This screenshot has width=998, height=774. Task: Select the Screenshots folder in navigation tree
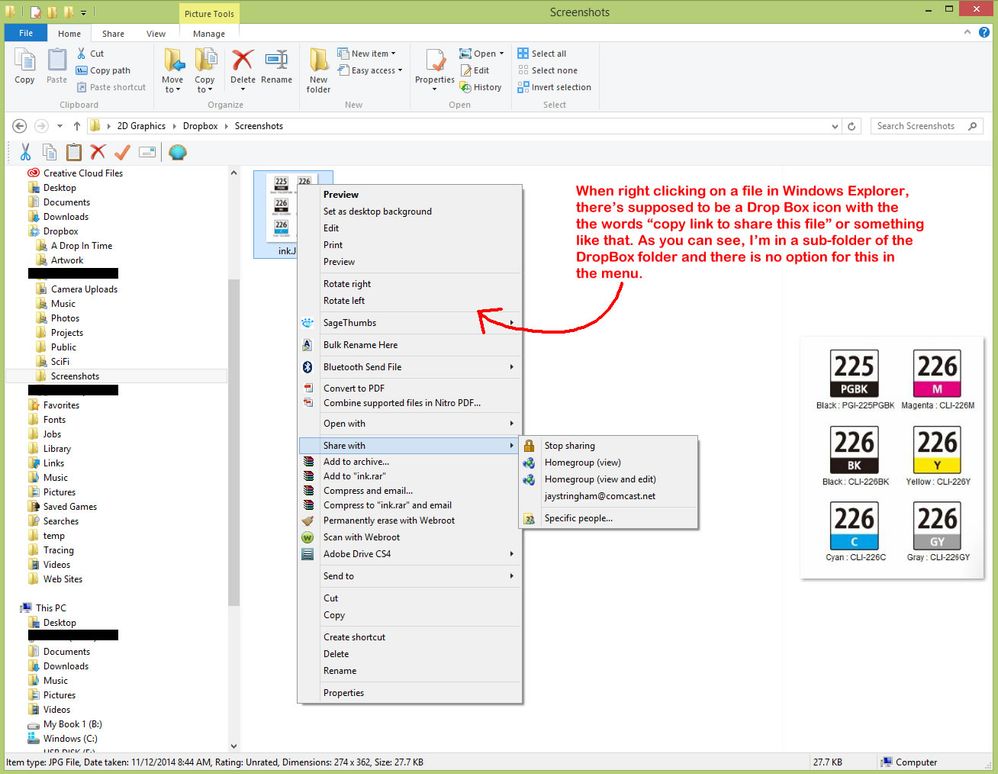pyautogui.click(x=75, y=376)
